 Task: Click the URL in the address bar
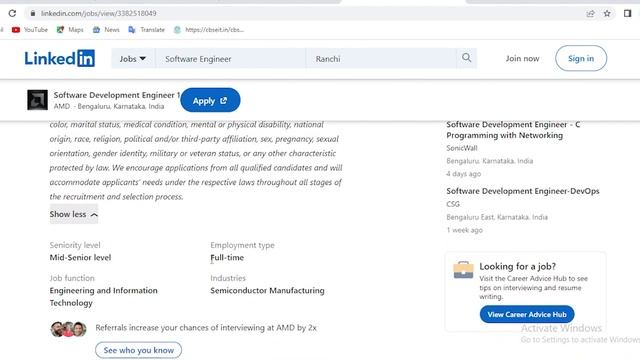click(x=98, y=13)
